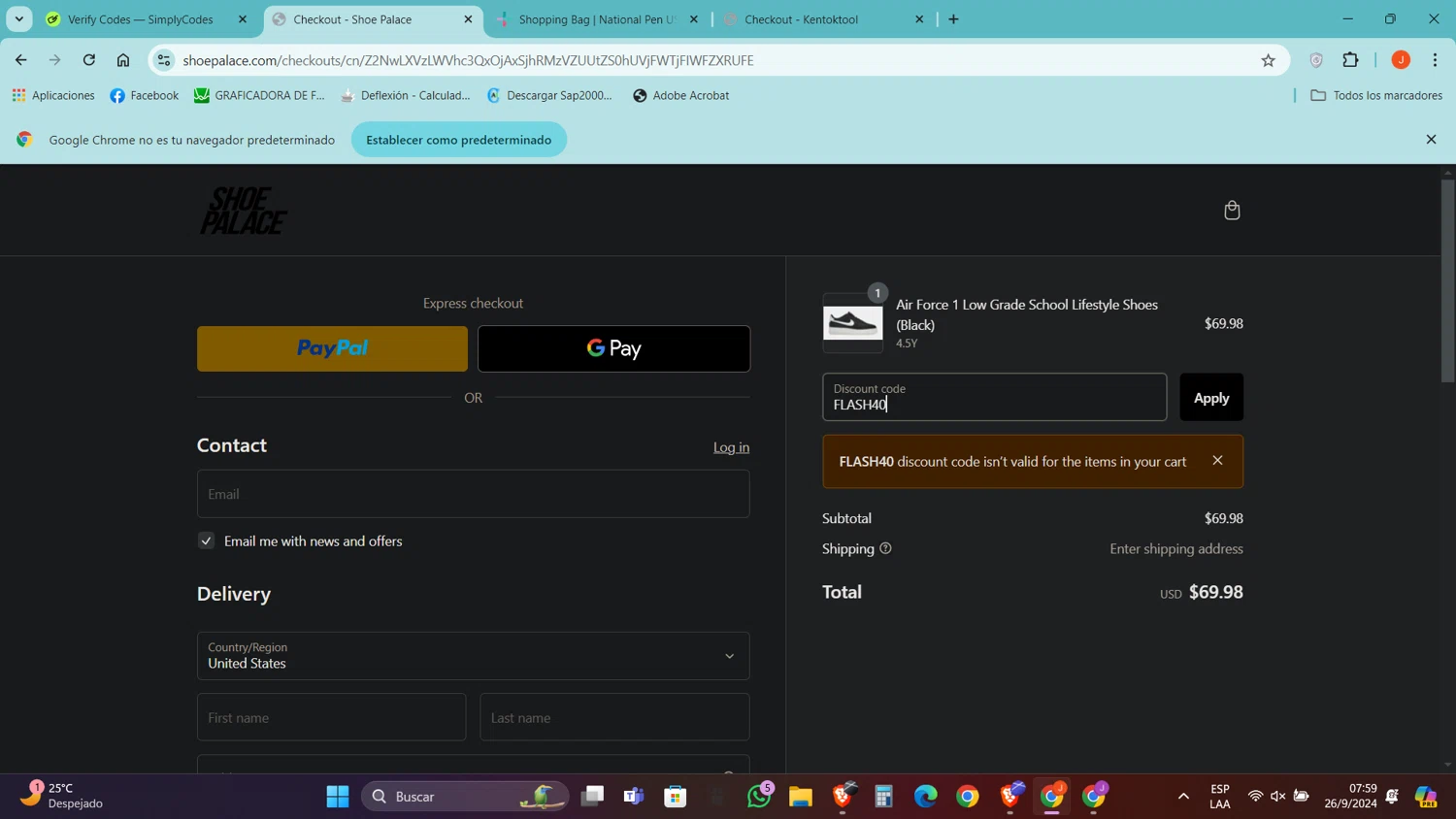Open Chrome three-dot menu
This screenshot has width=1456, height=819.
pyautogui.click(x=1435, y=60)
